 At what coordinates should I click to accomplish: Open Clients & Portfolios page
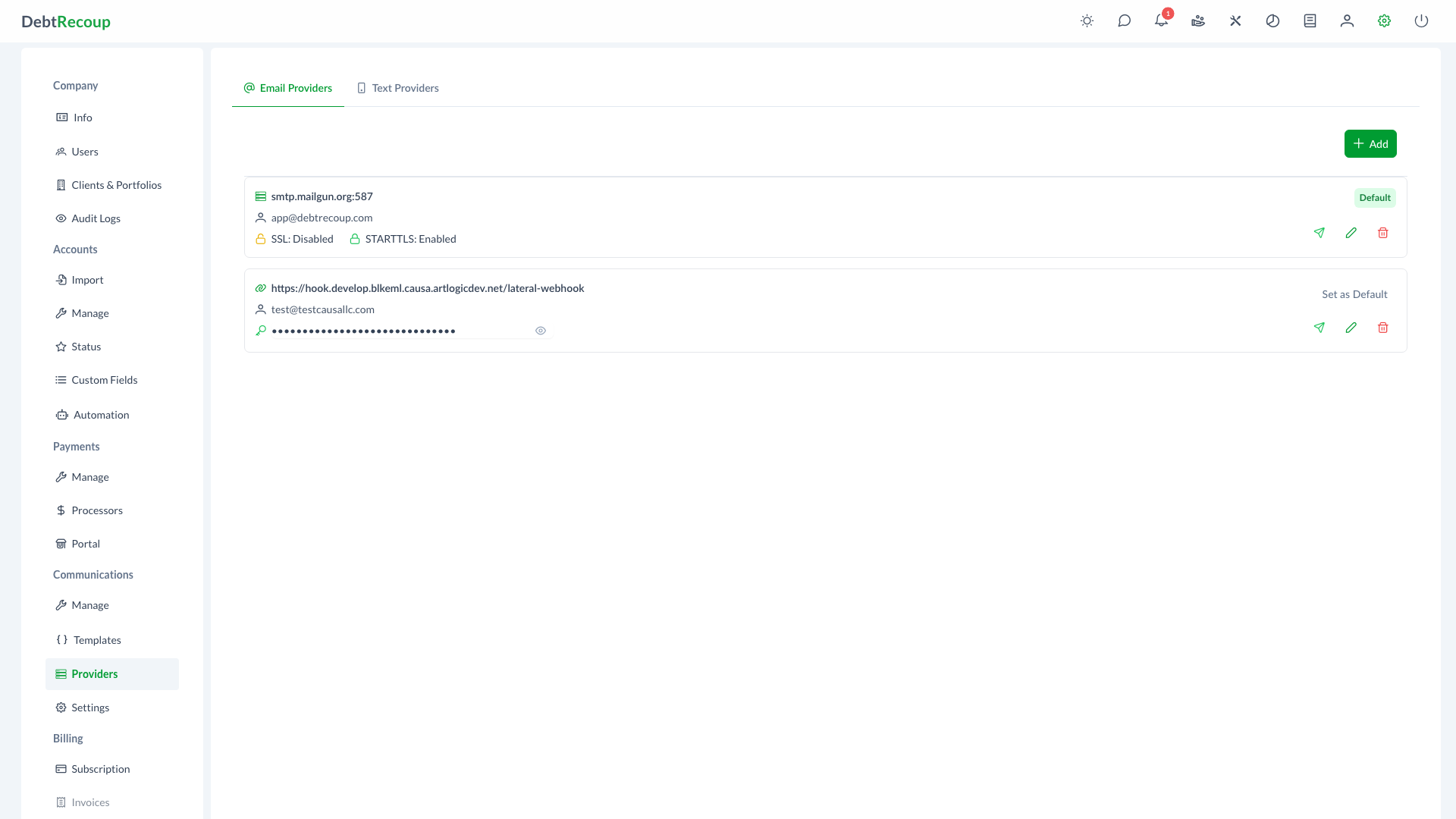[x=117, y=185]
